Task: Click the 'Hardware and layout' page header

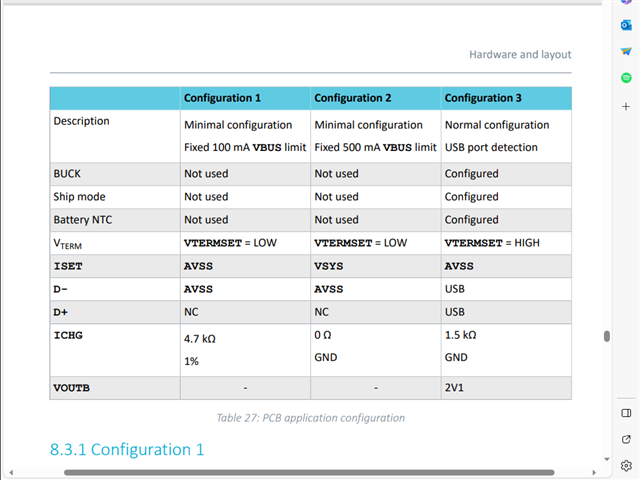Action: pos(520,55)
